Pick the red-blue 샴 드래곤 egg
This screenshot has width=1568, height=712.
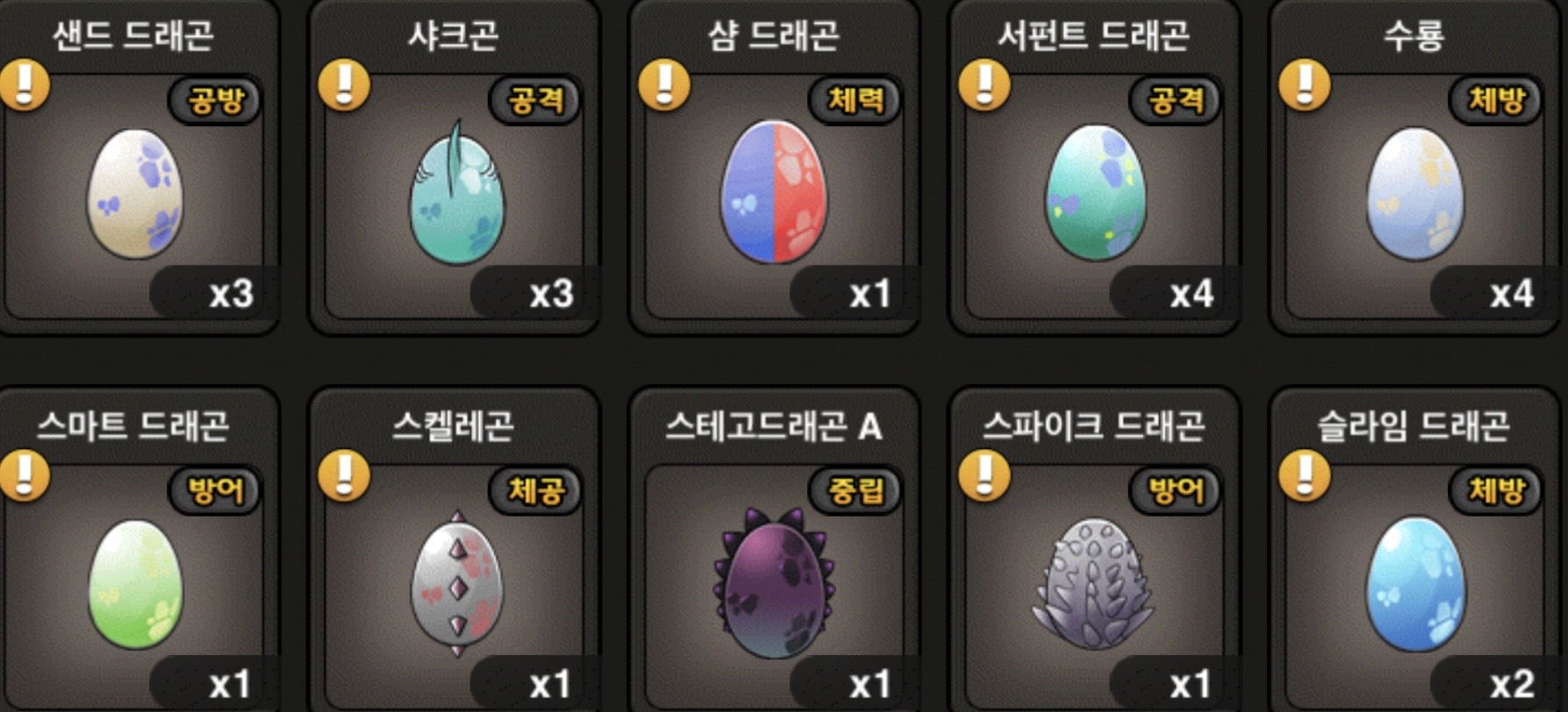774,192
